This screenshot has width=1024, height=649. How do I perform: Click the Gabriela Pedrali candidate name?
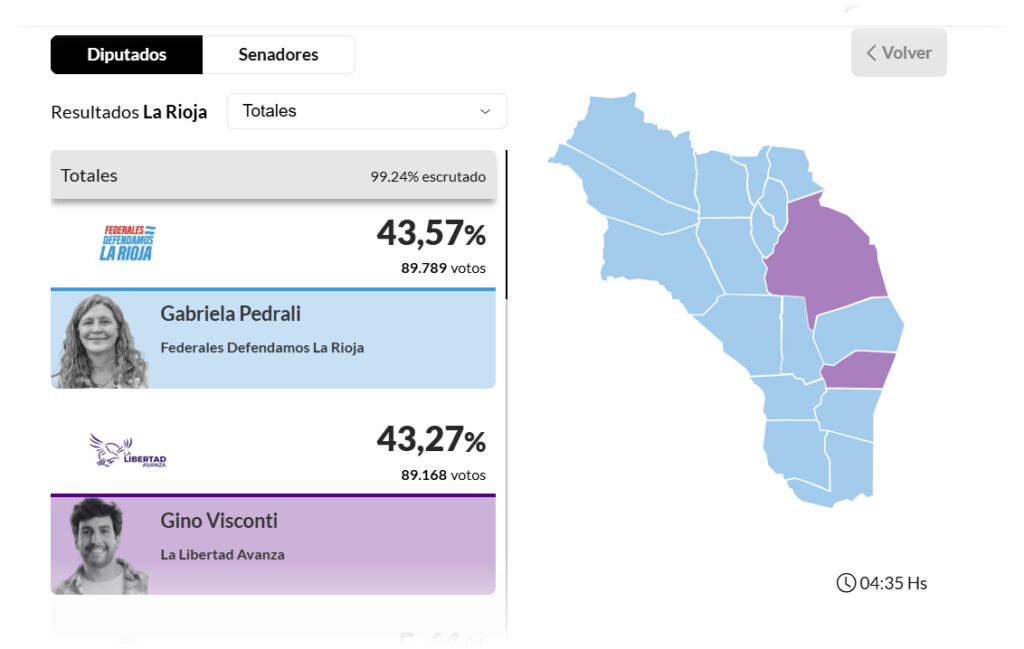[230, 314]
